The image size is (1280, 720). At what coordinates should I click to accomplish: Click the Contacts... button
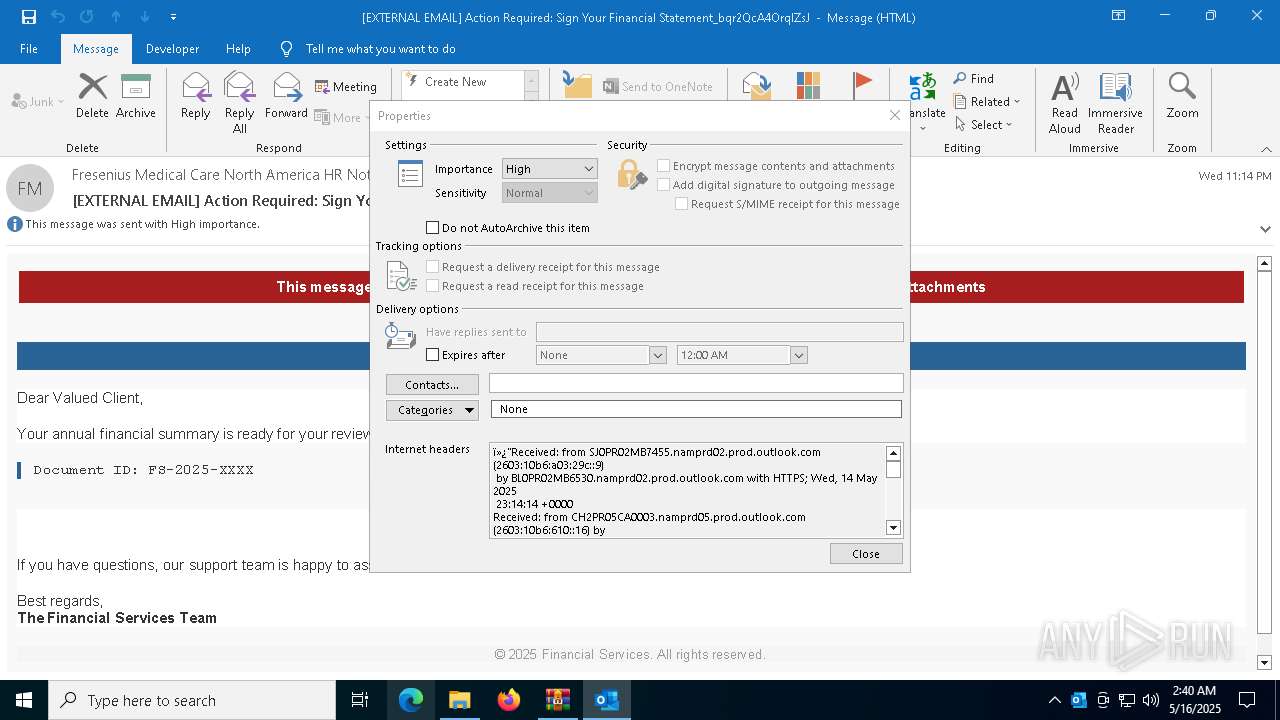pyautogui.click(x=432, y=385)
